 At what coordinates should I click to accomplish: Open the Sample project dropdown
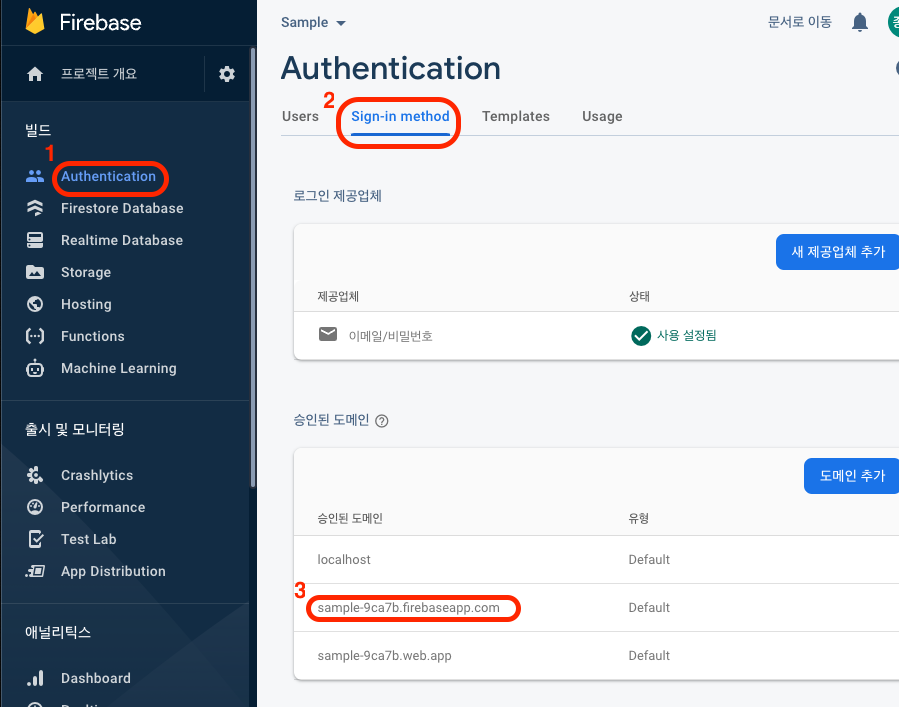[313, 22]
